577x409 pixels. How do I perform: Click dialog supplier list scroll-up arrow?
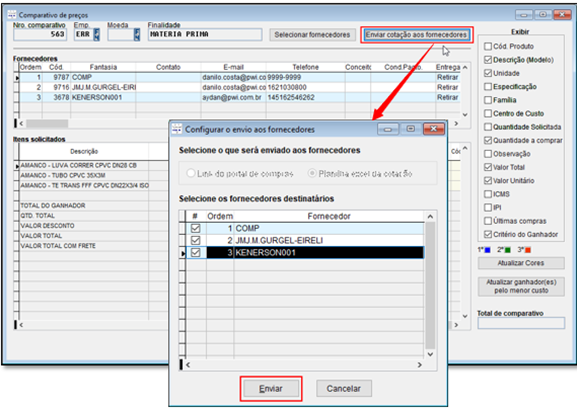(x=430, y=216)
